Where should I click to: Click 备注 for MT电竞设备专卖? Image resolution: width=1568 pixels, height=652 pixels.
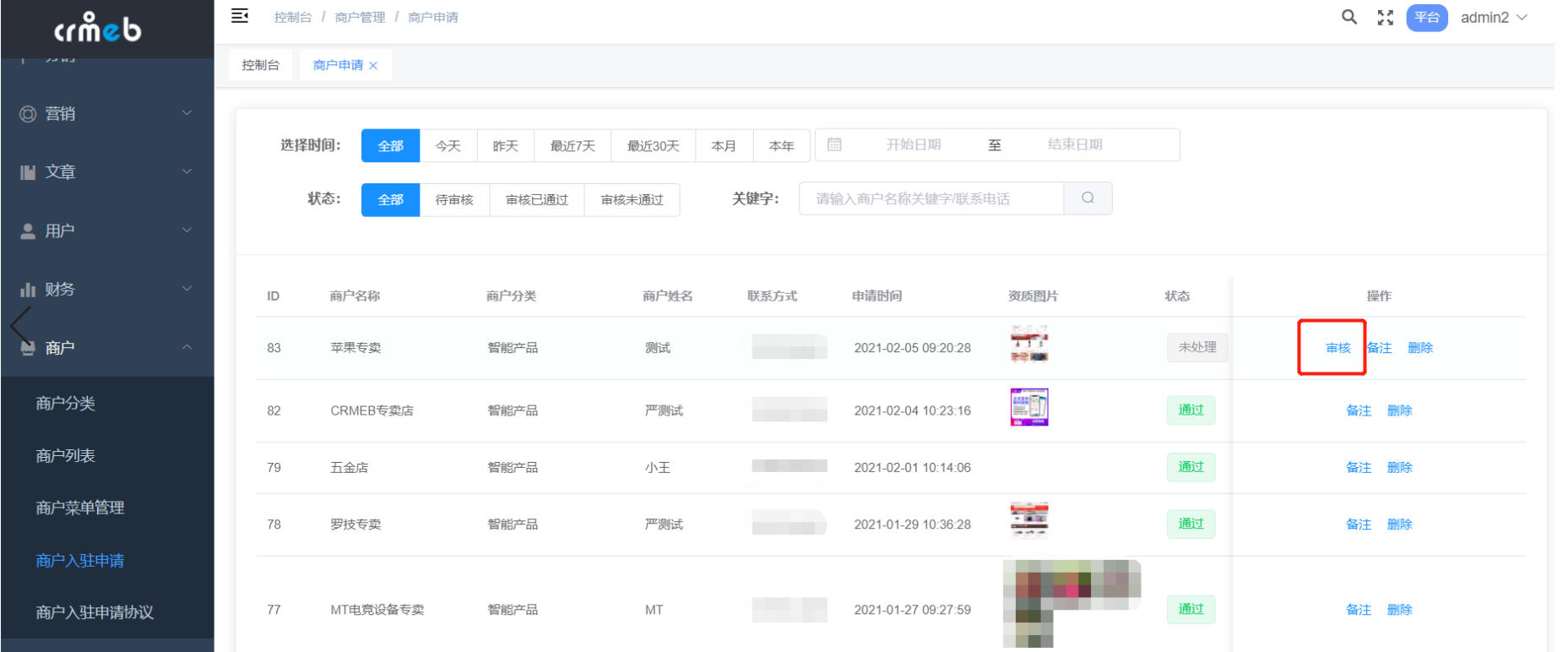[1359, 610]
